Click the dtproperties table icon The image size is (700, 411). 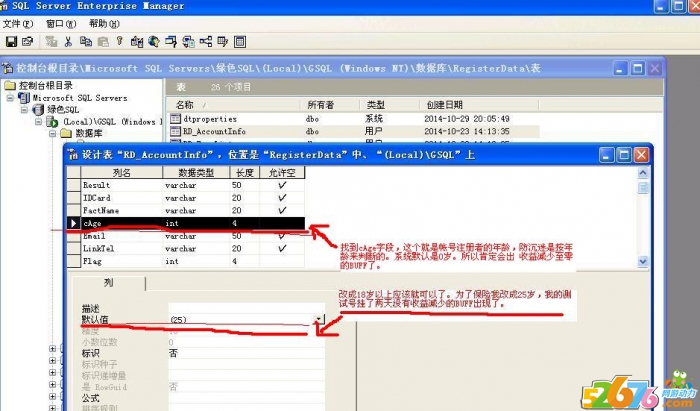click(x=175, y=119)
